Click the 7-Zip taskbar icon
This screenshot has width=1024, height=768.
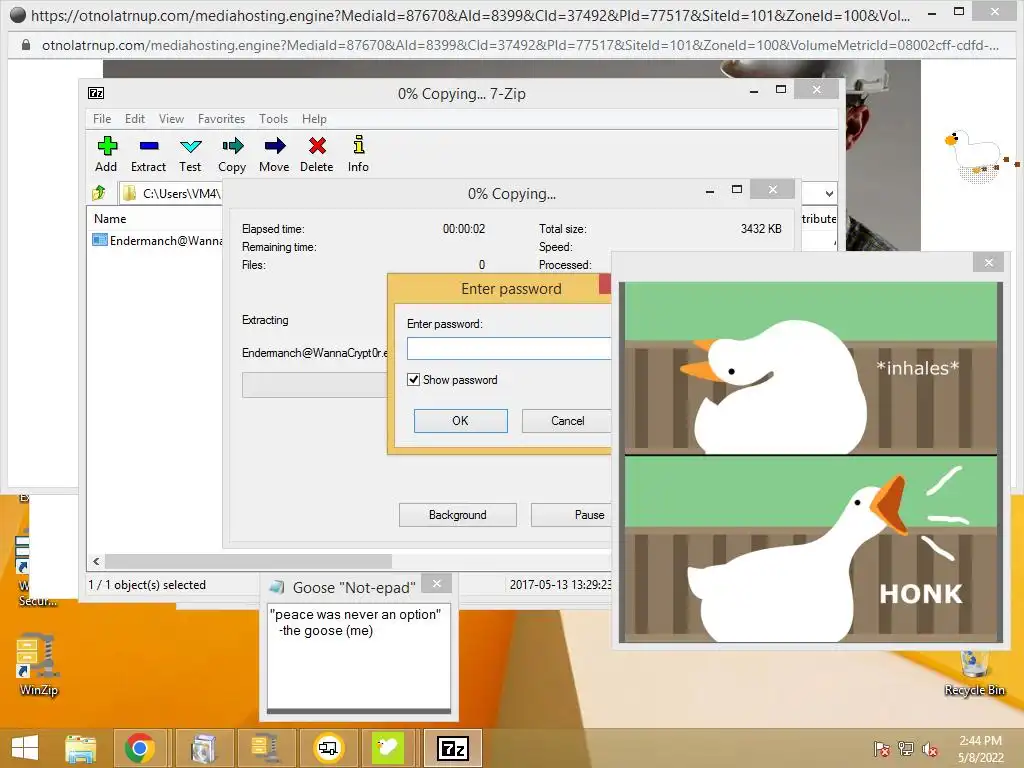[x=453, y=748]
